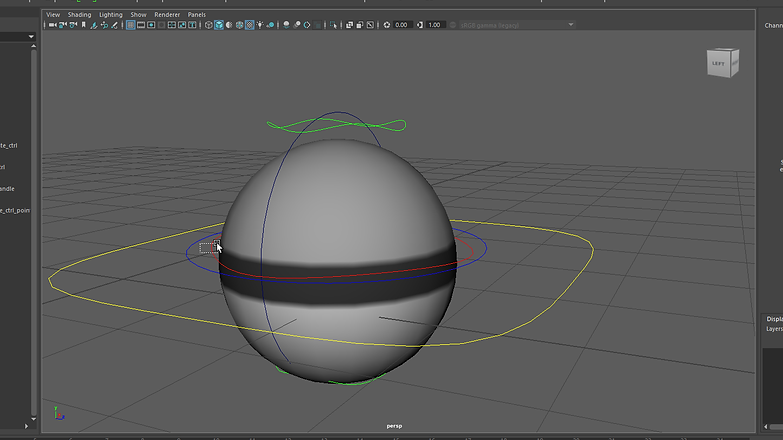Viewport: 783px width, 440px height.
Task: Click the Exposure value field 0.00
Action: click(402, 25)
